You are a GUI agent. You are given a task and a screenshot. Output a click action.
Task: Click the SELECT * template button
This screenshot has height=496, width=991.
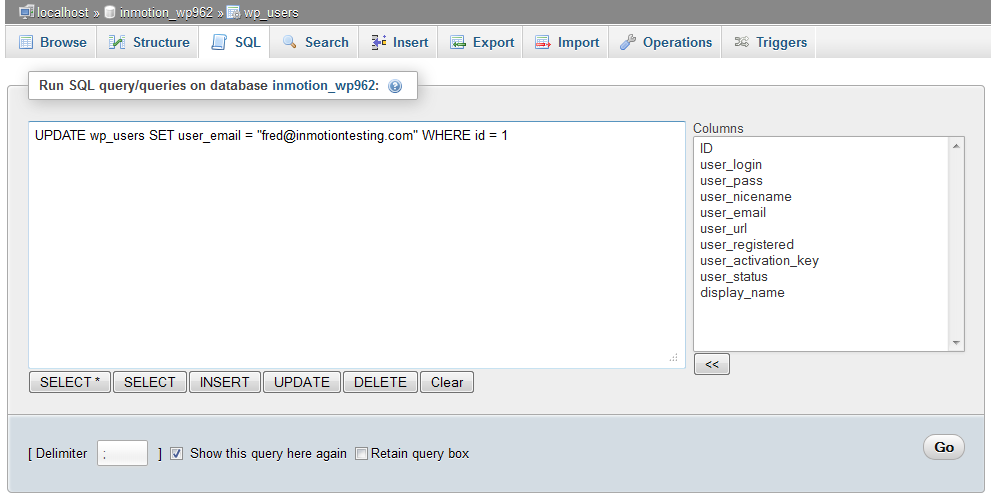click(x=69, y=382)
